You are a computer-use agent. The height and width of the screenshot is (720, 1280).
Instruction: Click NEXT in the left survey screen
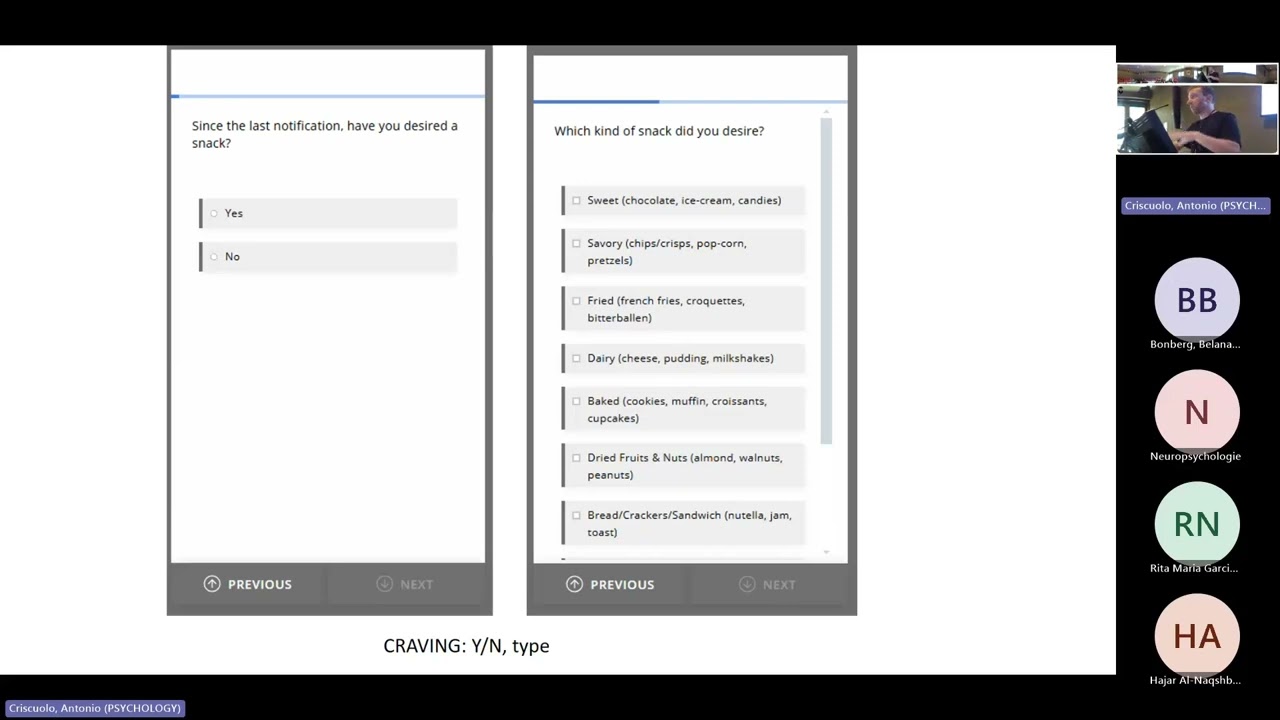click(x=405, y=584)
